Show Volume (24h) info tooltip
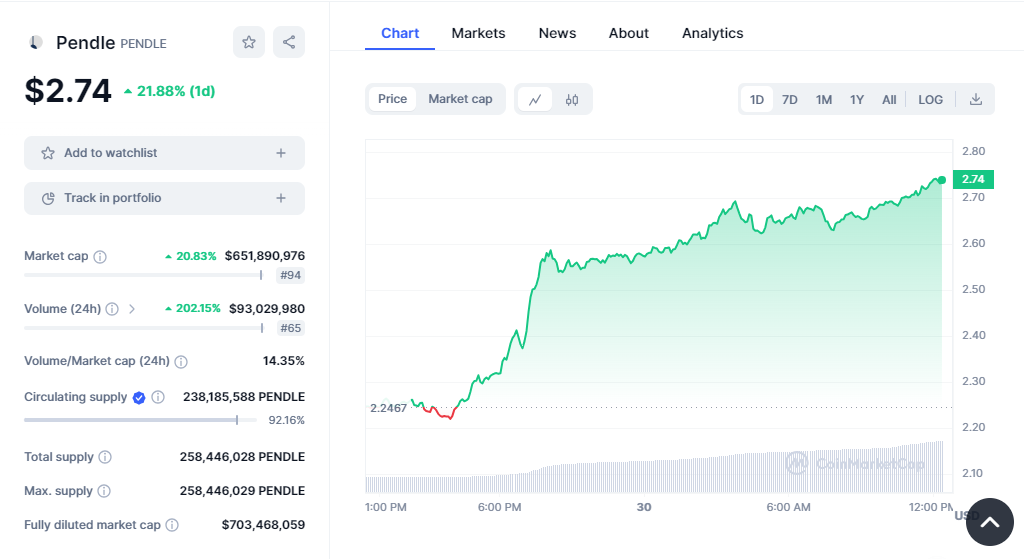 click(x=112, y=309)
